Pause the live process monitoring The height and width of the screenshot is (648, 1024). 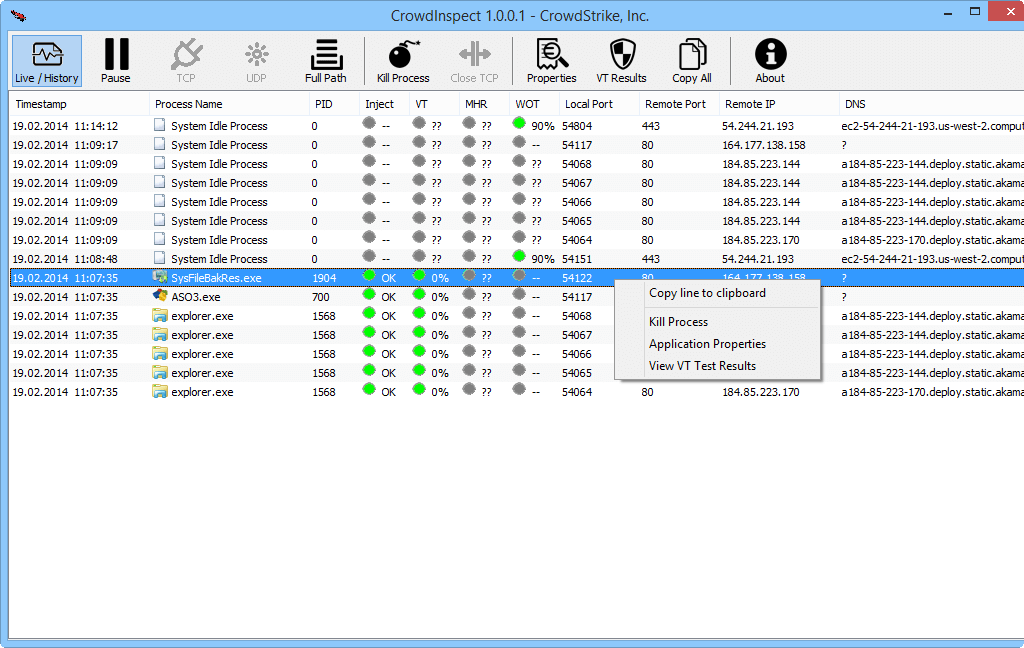[116, 61]
